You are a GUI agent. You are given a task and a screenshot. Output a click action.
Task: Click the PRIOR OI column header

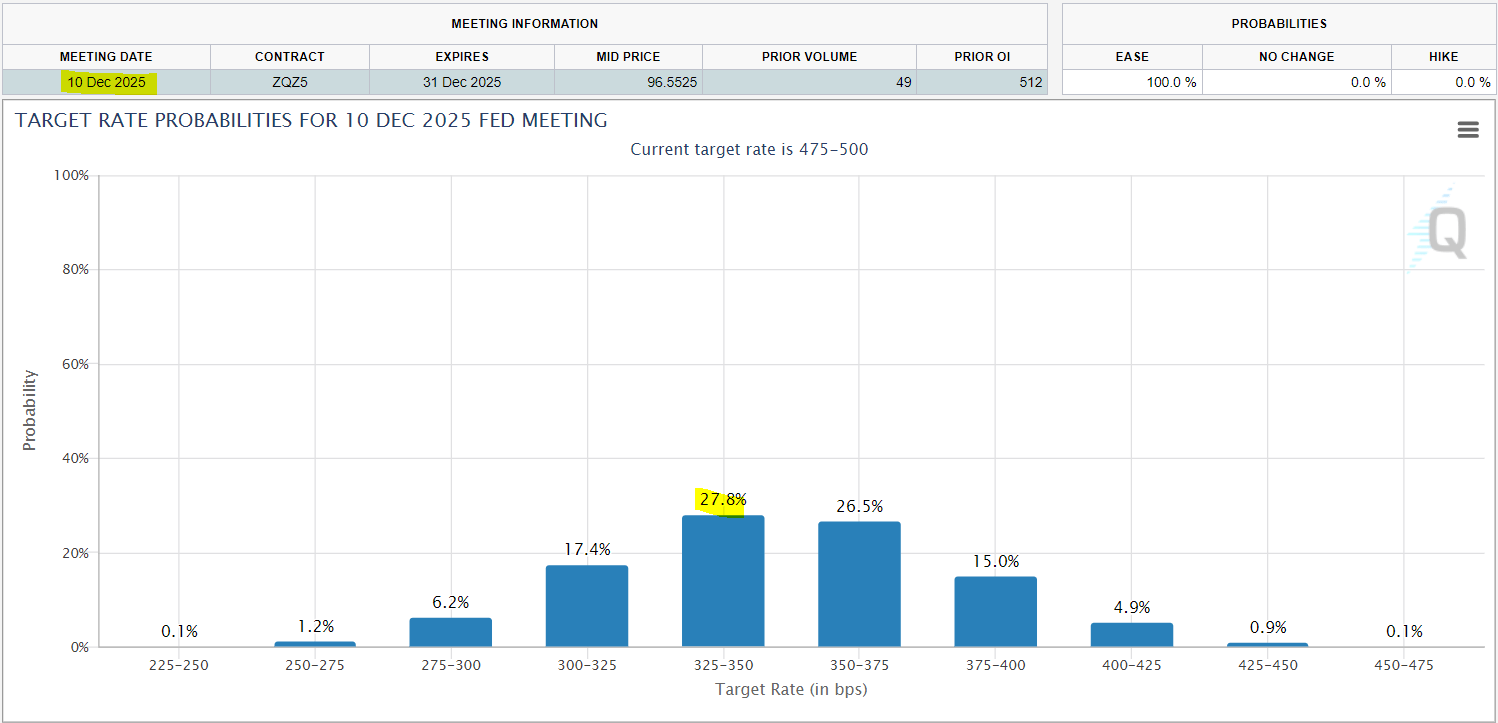point(981,57)
